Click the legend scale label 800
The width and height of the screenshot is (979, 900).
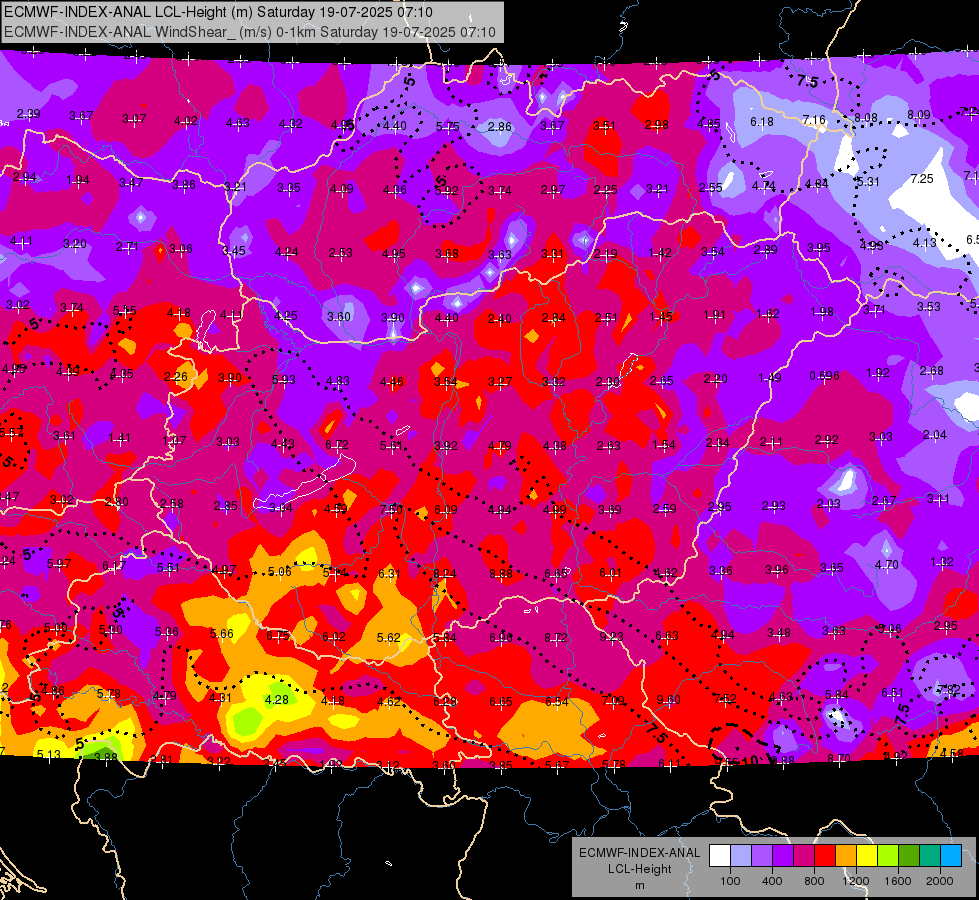click(814, 881)
